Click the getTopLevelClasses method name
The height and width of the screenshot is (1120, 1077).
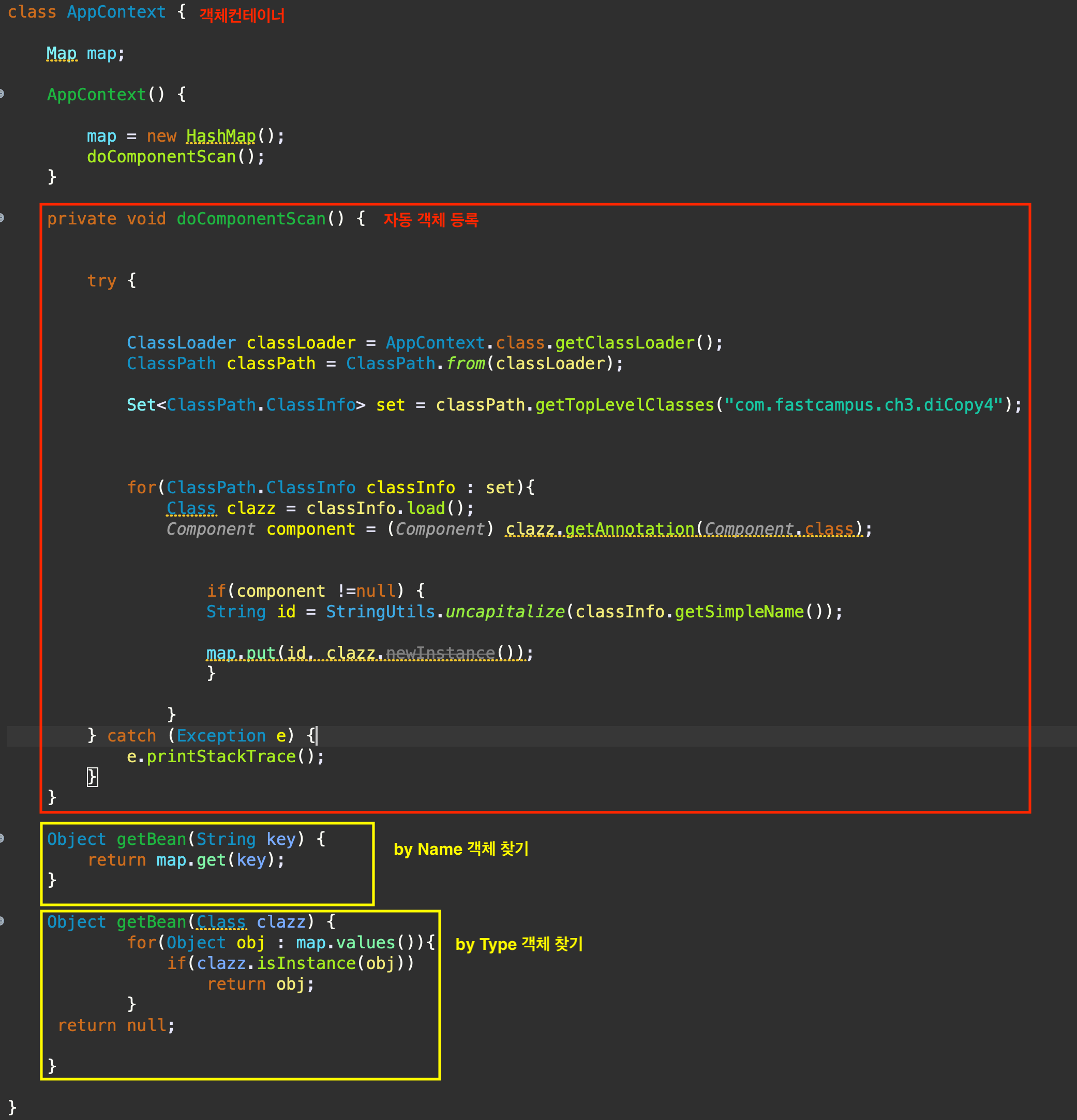tap(624, 404)
